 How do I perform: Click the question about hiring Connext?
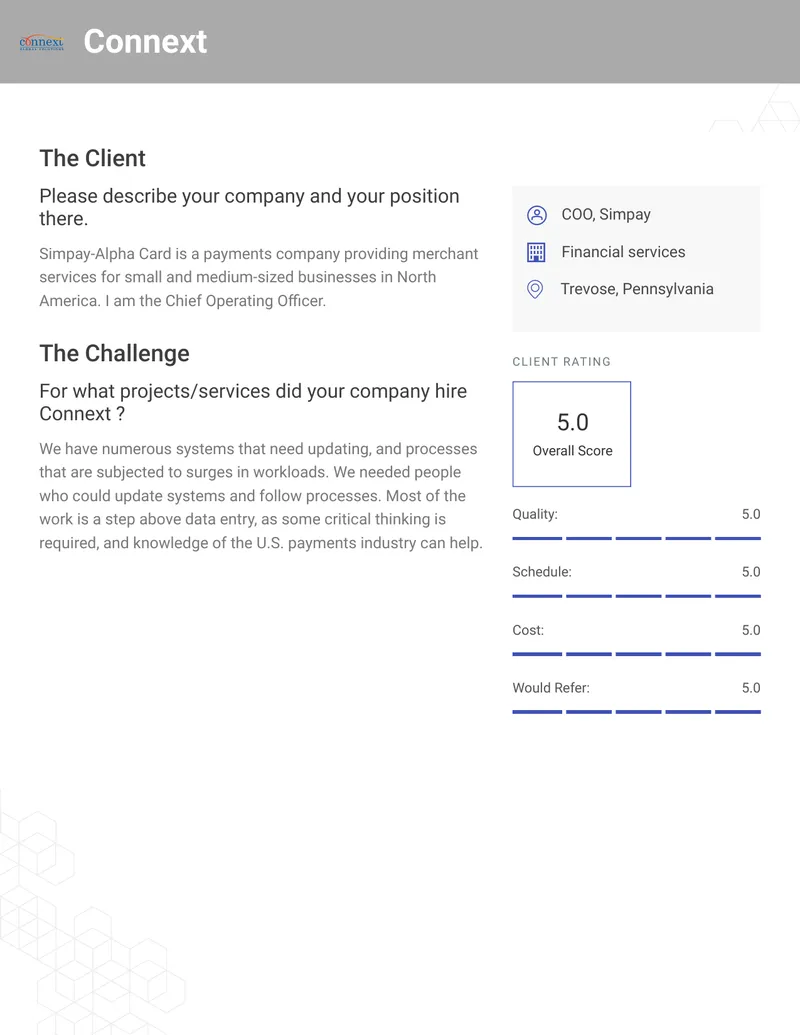(x=253, y=402)
